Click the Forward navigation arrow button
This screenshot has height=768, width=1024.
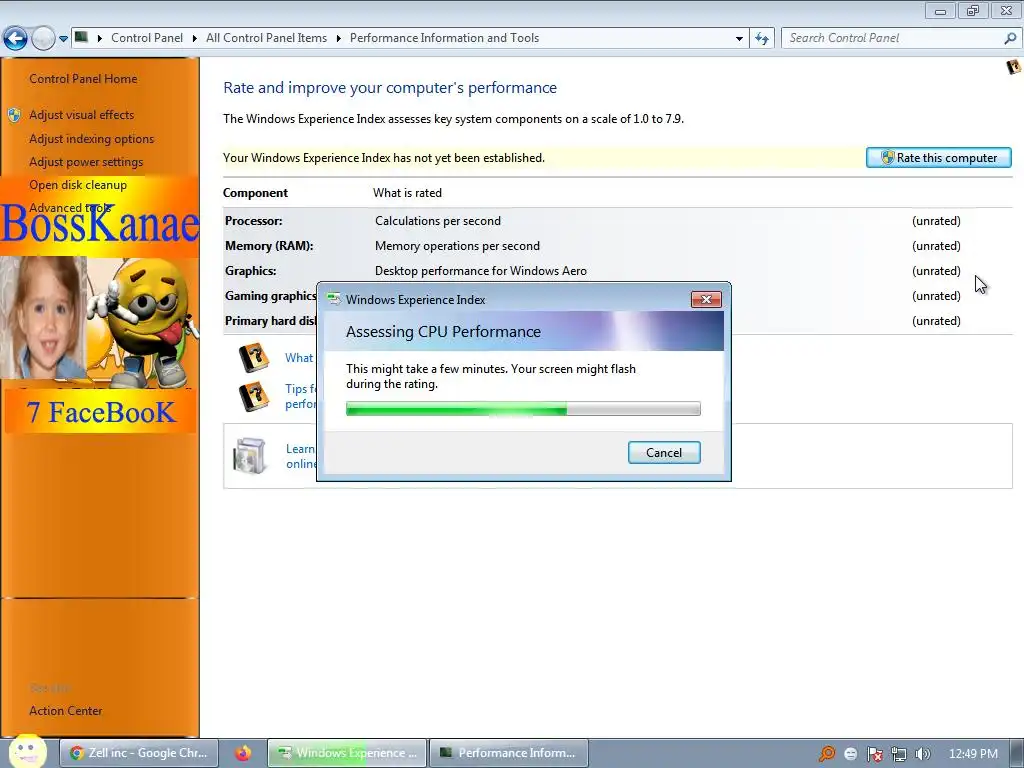click(43, 39)
